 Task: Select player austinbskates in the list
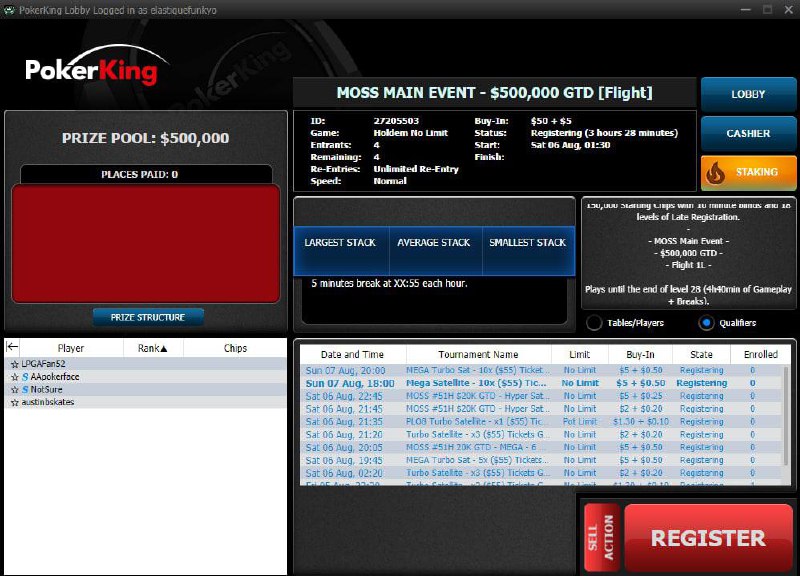tap(145, 402)
